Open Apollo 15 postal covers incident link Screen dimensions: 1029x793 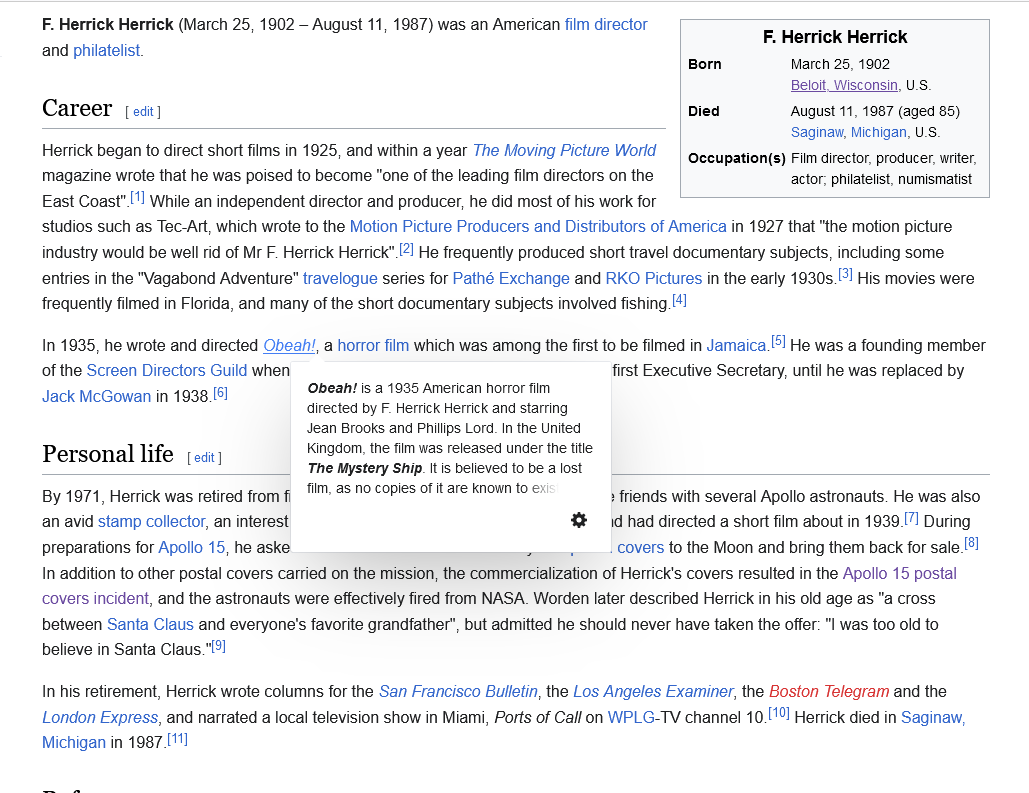click(899, 574)
